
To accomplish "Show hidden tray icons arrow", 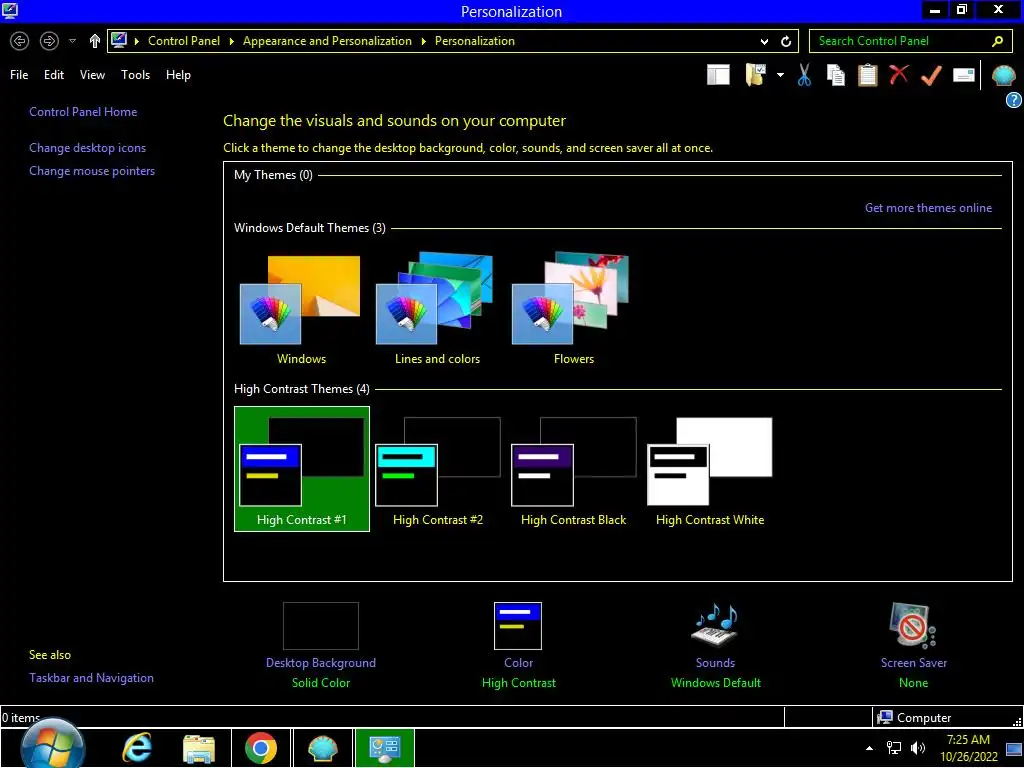I will pyautogui.click(x=869, y=748).
